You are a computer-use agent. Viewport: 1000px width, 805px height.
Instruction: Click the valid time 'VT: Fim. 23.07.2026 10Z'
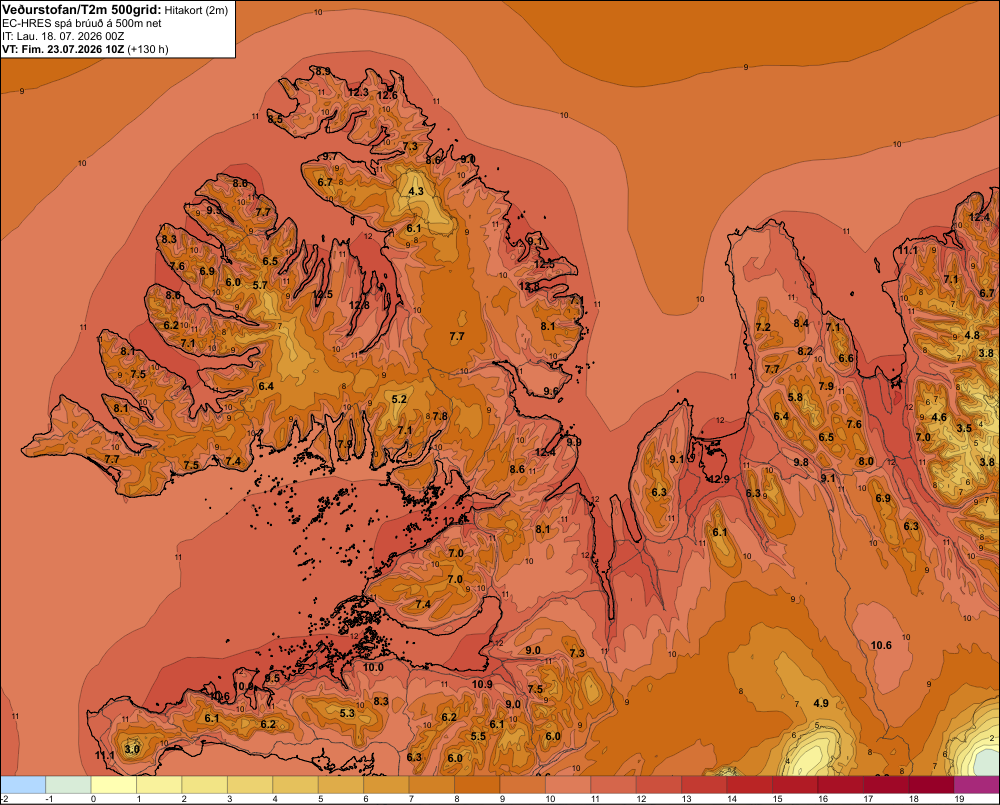pos(63,49)
